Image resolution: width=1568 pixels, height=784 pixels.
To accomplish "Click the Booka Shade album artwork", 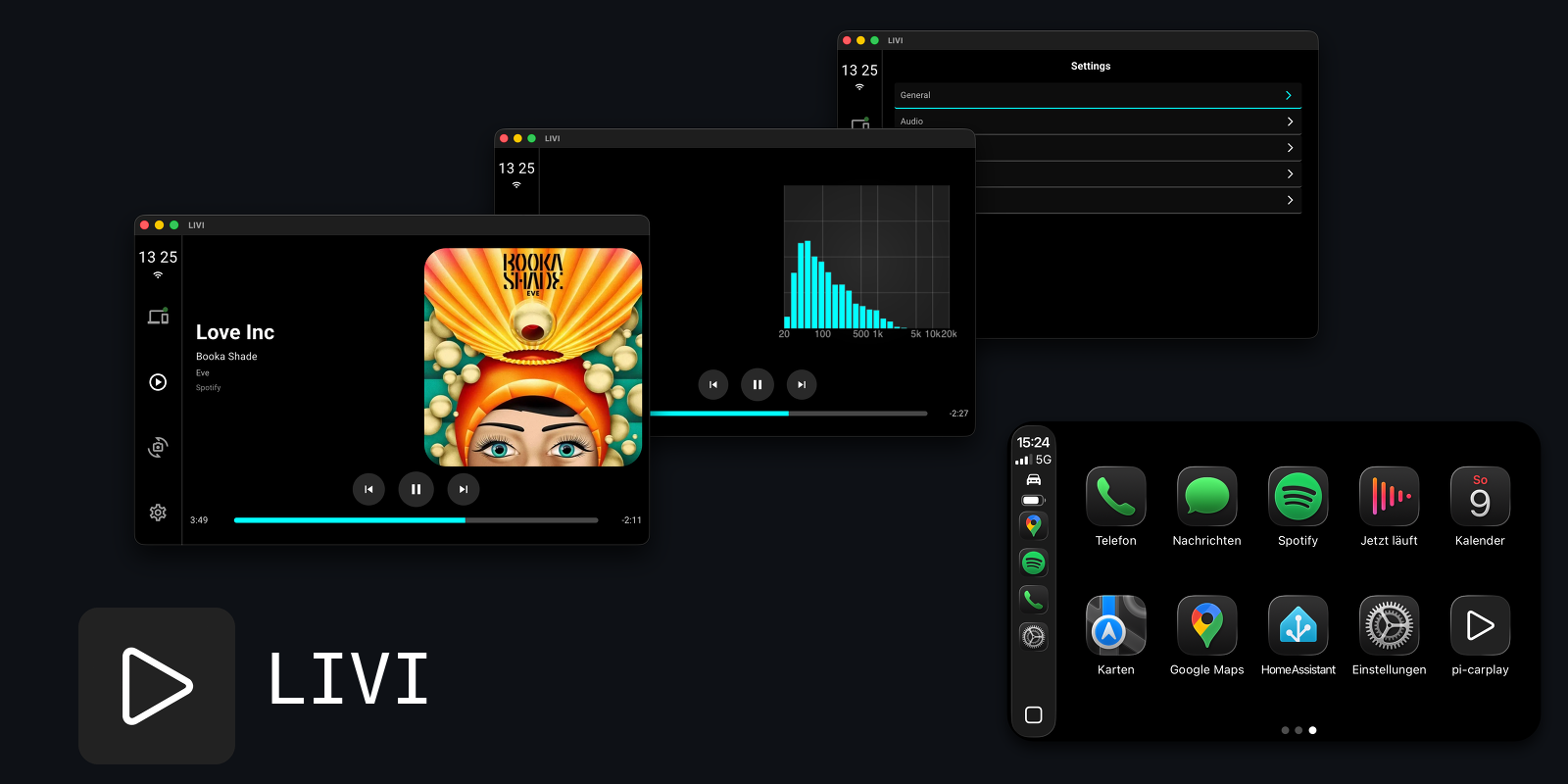I will (533, 357).
